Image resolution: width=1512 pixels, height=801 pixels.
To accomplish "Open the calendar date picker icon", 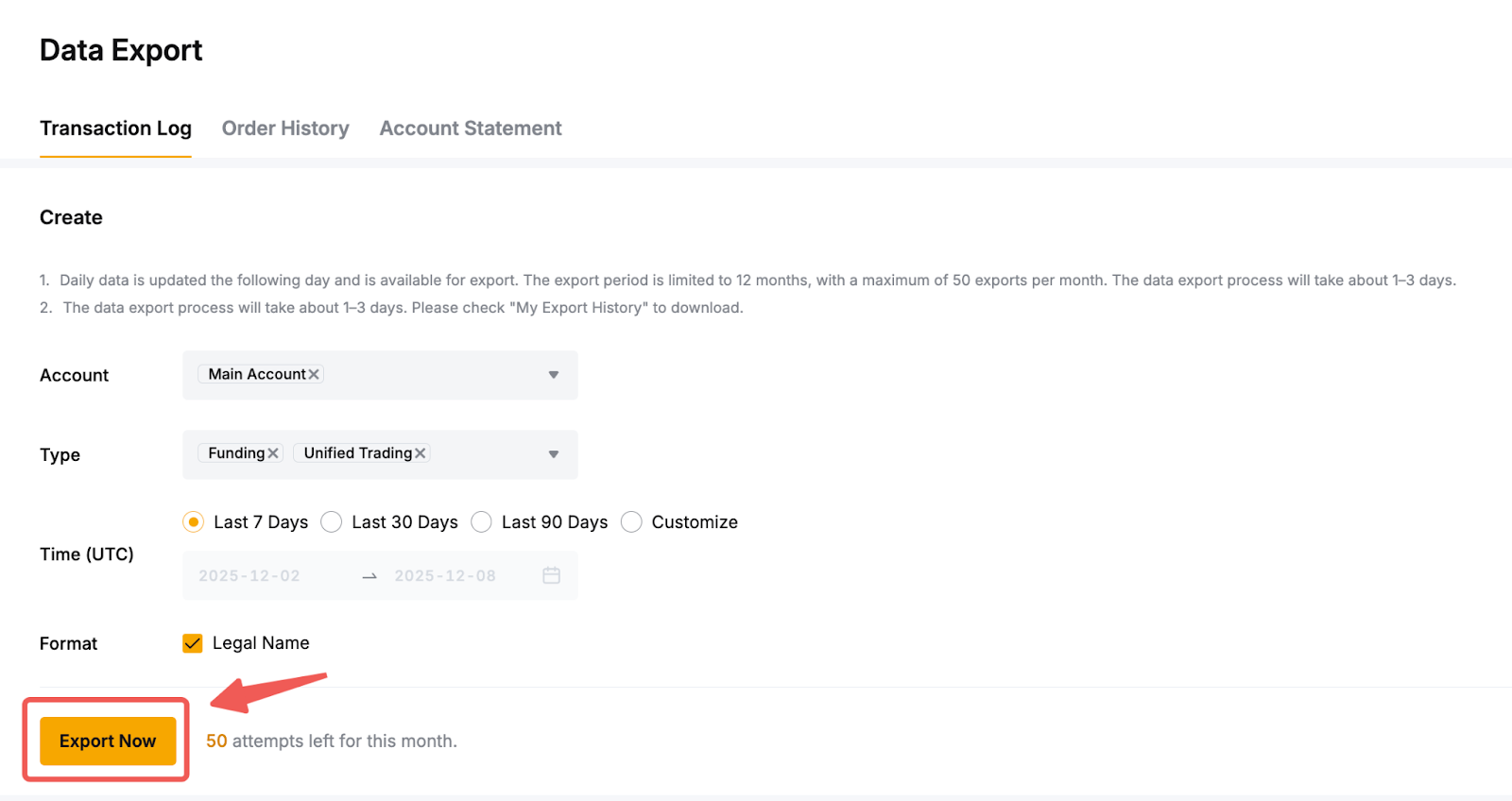I will tap(552, 575).
